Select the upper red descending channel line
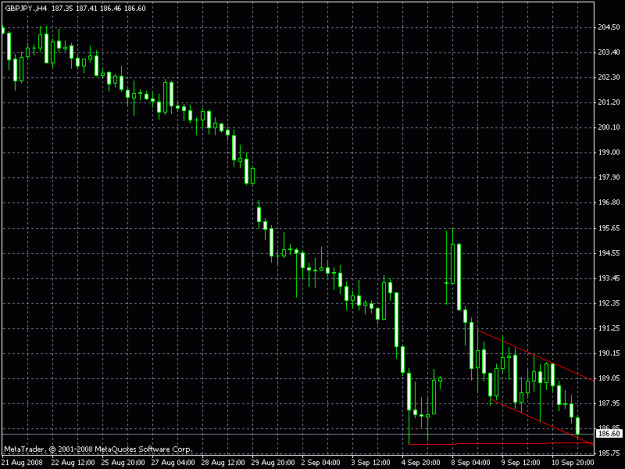Viewport: 625px width, 469px height. (x=535, y=355)
